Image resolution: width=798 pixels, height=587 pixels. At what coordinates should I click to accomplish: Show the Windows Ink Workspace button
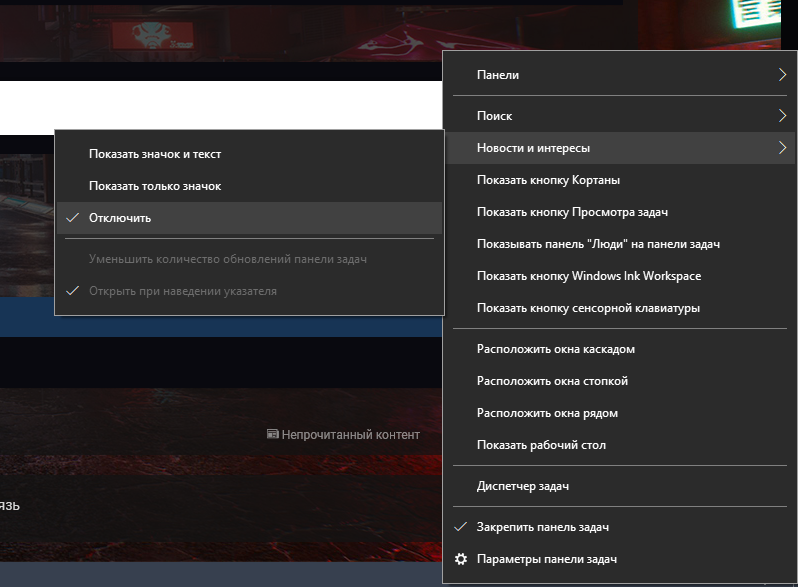click(588, 276)
